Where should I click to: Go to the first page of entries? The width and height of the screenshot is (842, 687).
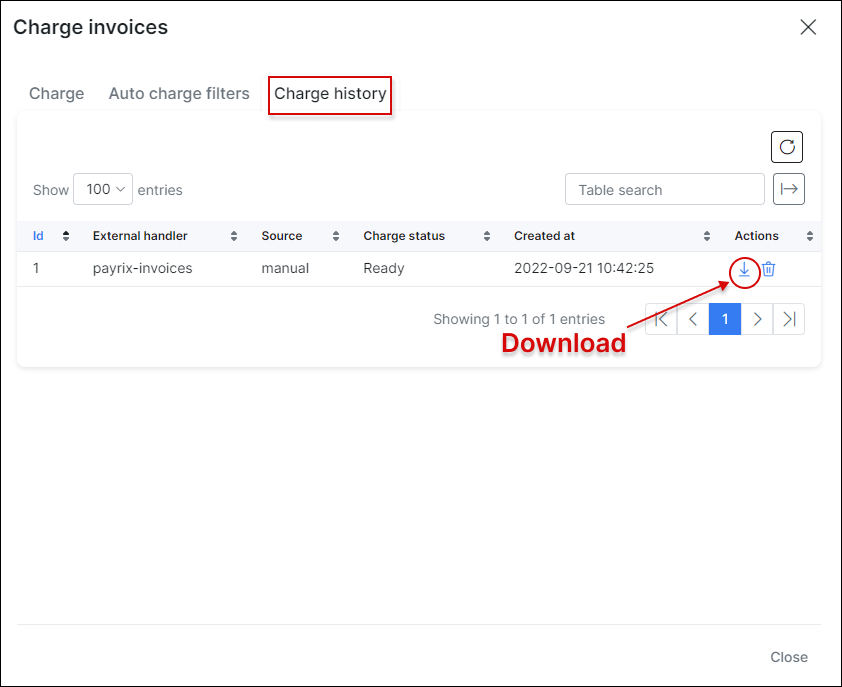[x=661, y=319]
